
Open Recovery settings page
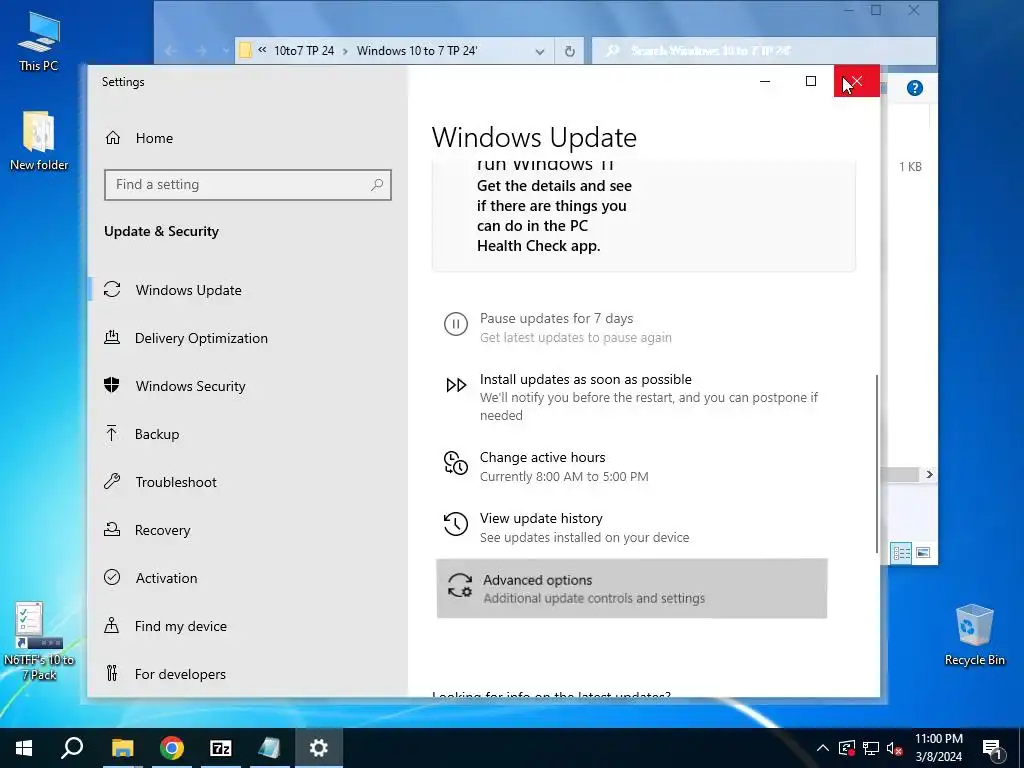[162, 530]
